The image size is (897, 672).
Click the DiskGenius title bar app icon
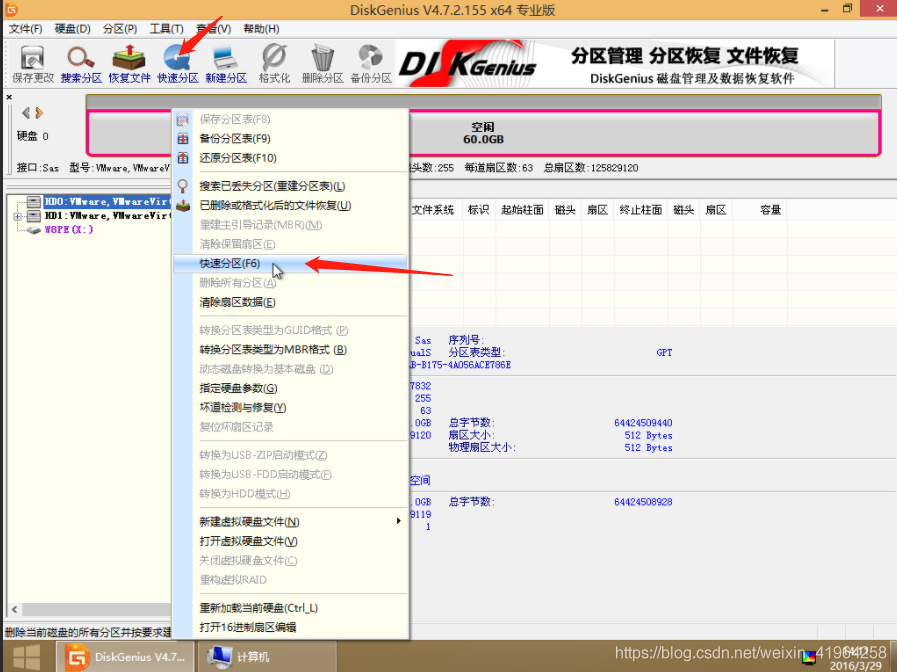point(11,10)
